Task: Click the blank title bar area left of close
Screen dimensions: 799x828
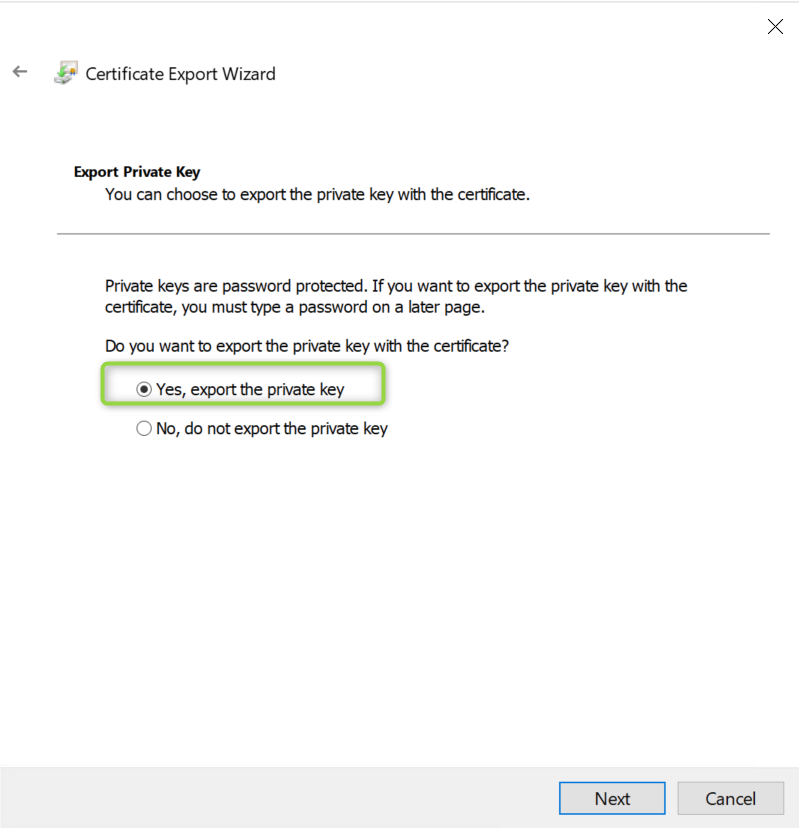Action: click(400, 27)
